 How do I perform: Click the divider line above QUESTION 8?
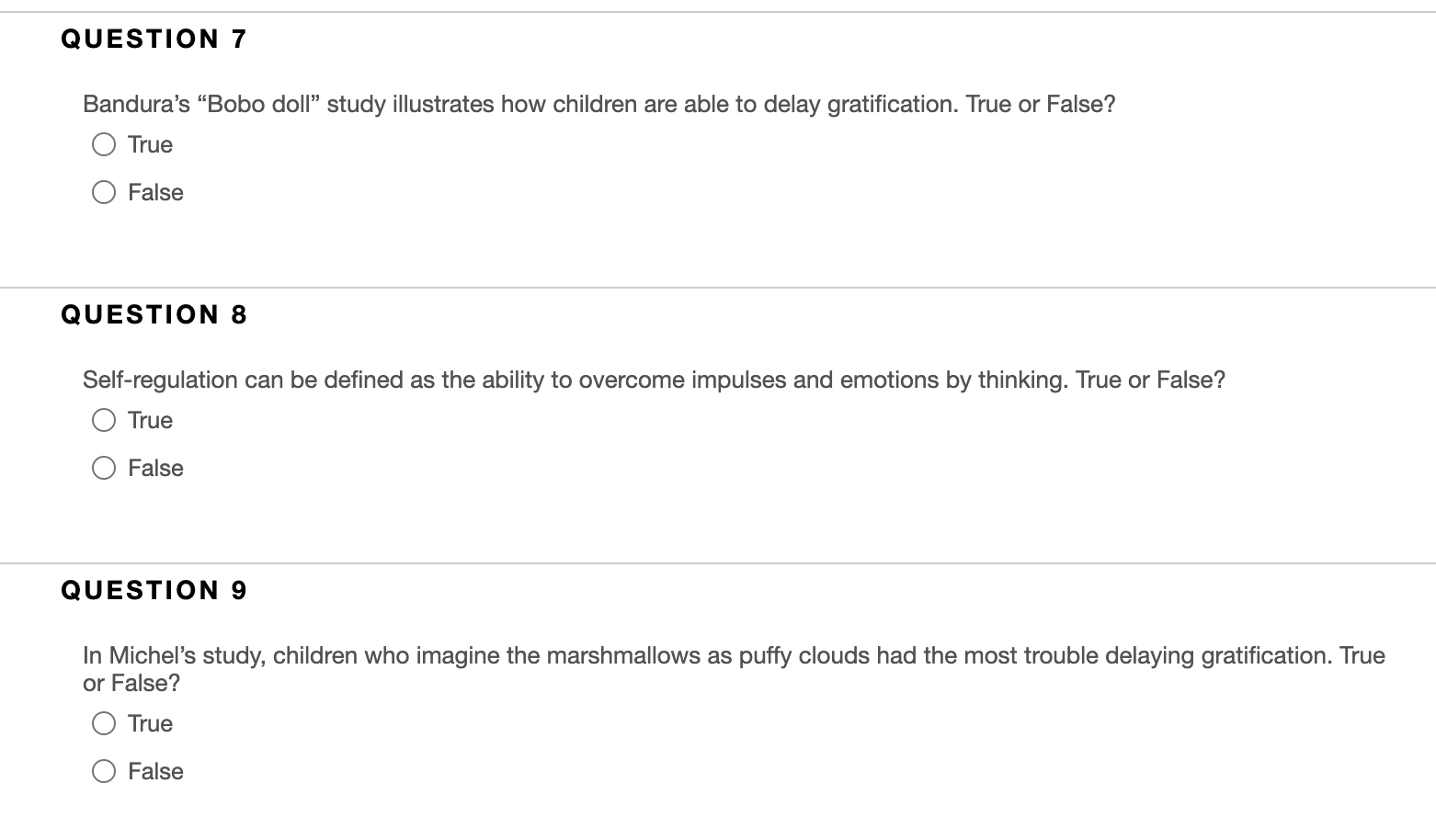718,288
